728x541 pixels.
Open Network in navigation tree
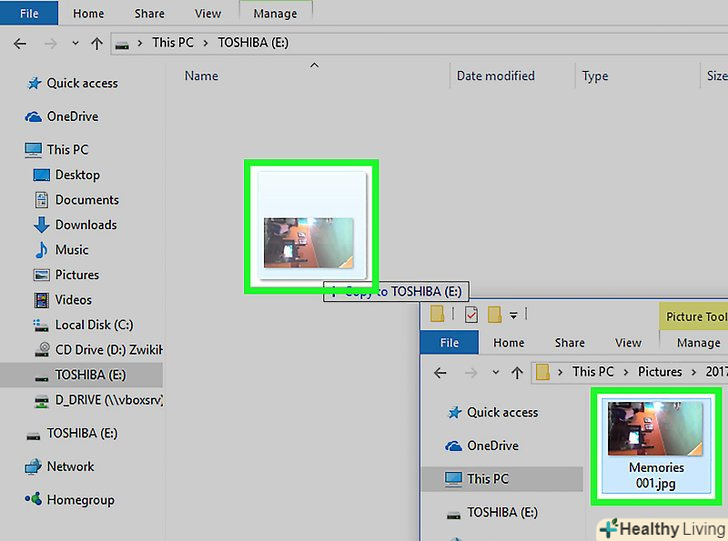click(x=70, y=466)
